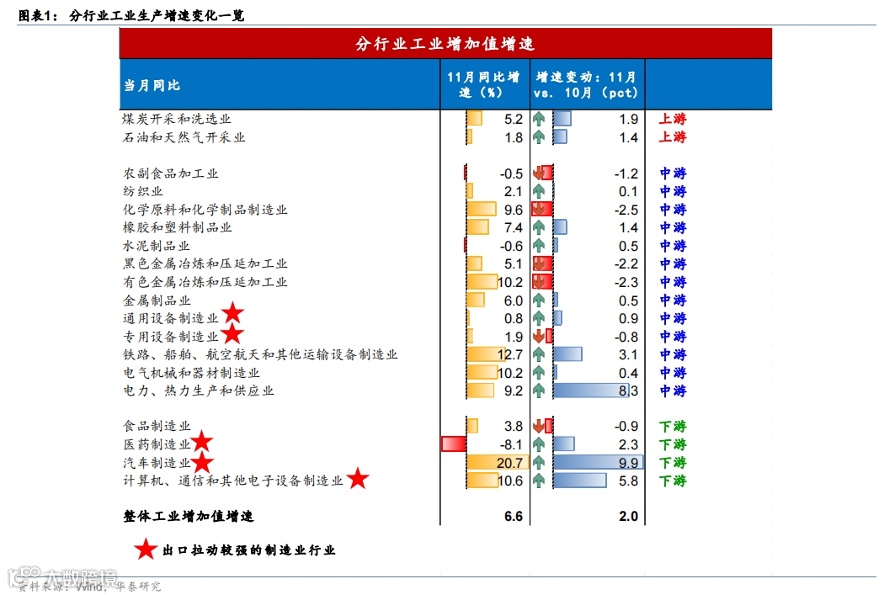The width and height of the screenshot is (890, 595).
Task: Click the down arrow in the 专用设备制造业 row
Action: pyautogui.click(x=539, y=337)
